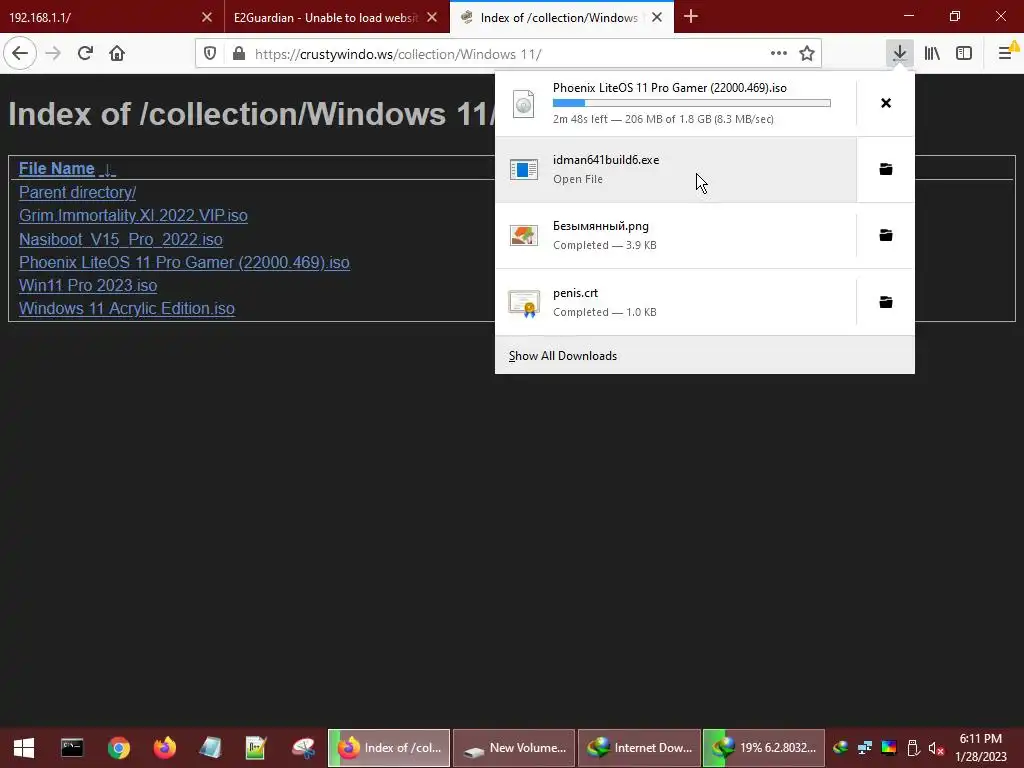1024x768 pixels.
Task: Open the Безымянный.png download entry
Action: (x=676, y=235)
